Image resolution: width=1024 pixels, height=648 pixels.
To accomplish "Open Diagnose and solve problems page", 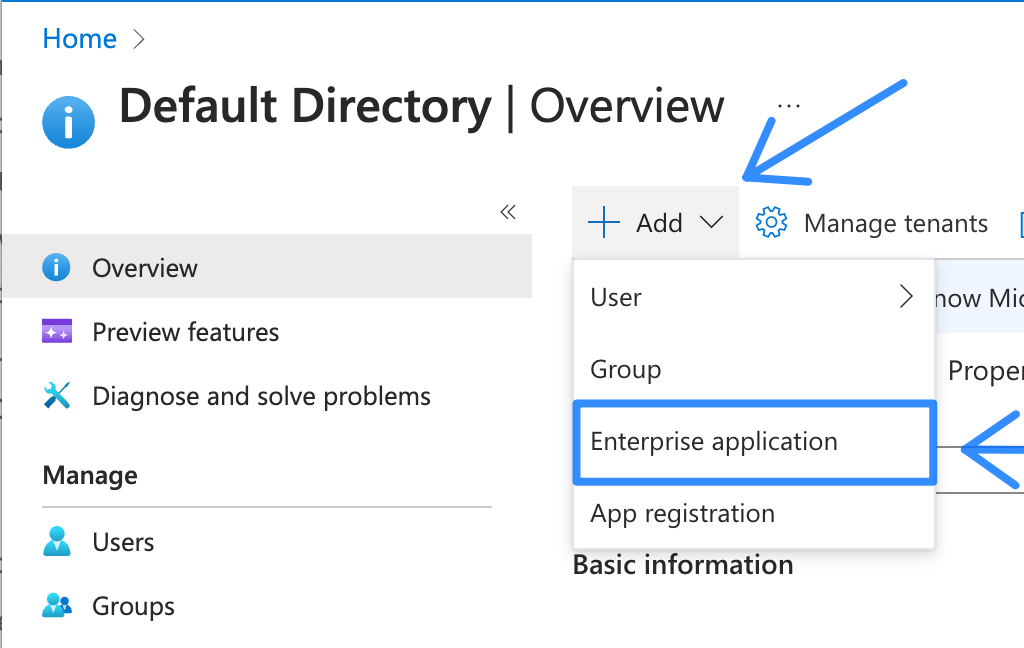I will [x=261, y=396].
